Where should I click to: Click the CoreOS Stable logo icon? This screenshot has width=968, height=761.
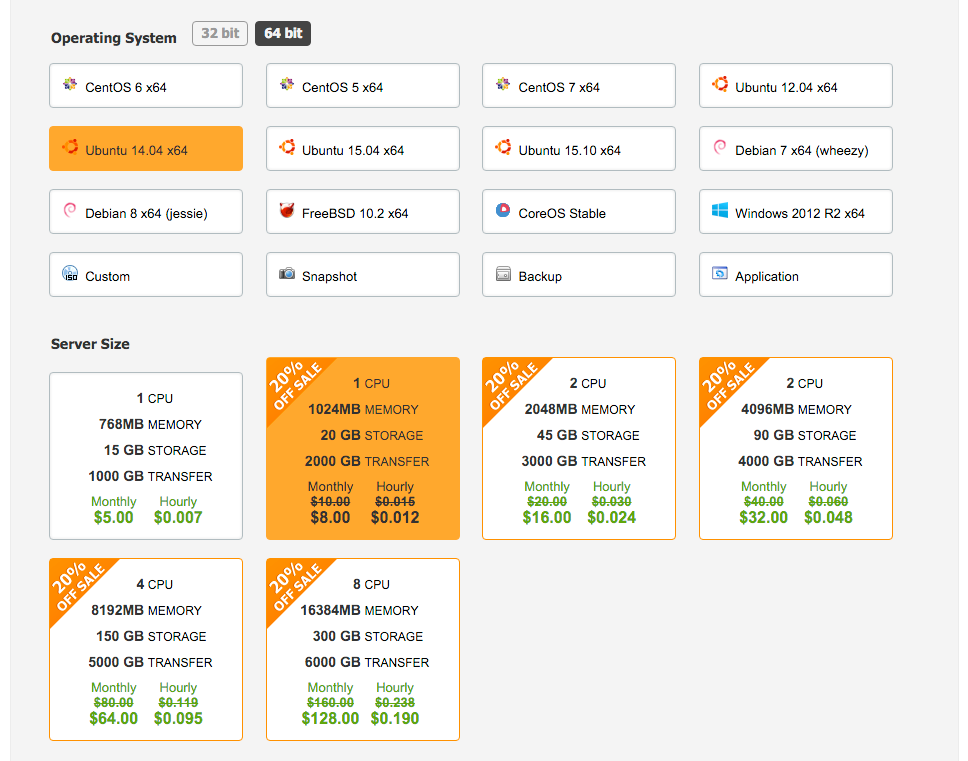pyautogui.click(x=503, y=211)
